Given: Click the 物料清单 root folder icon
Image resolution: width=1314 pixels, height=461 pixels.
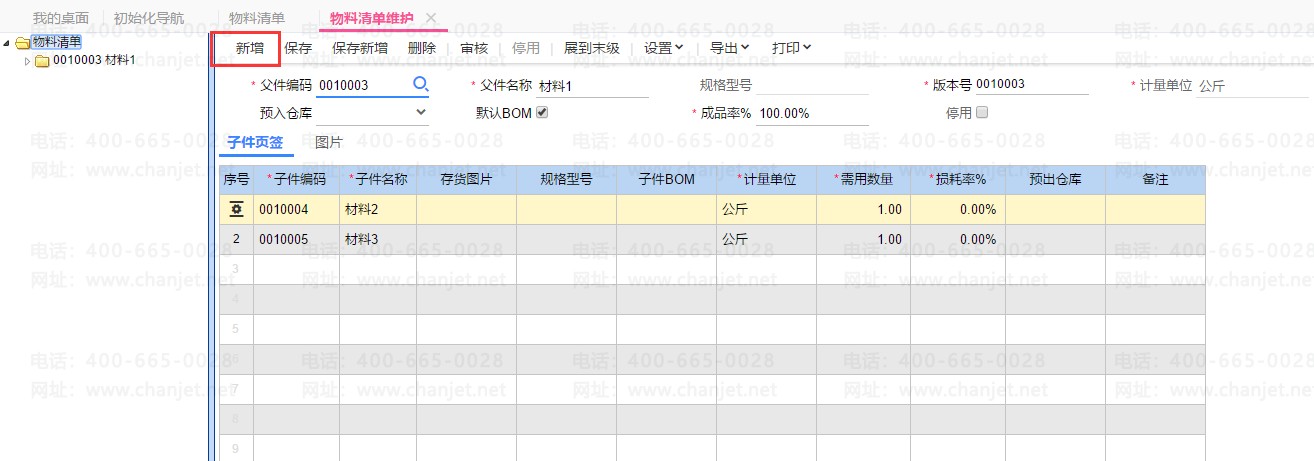Looking at the screenshot, I should 23,42.
